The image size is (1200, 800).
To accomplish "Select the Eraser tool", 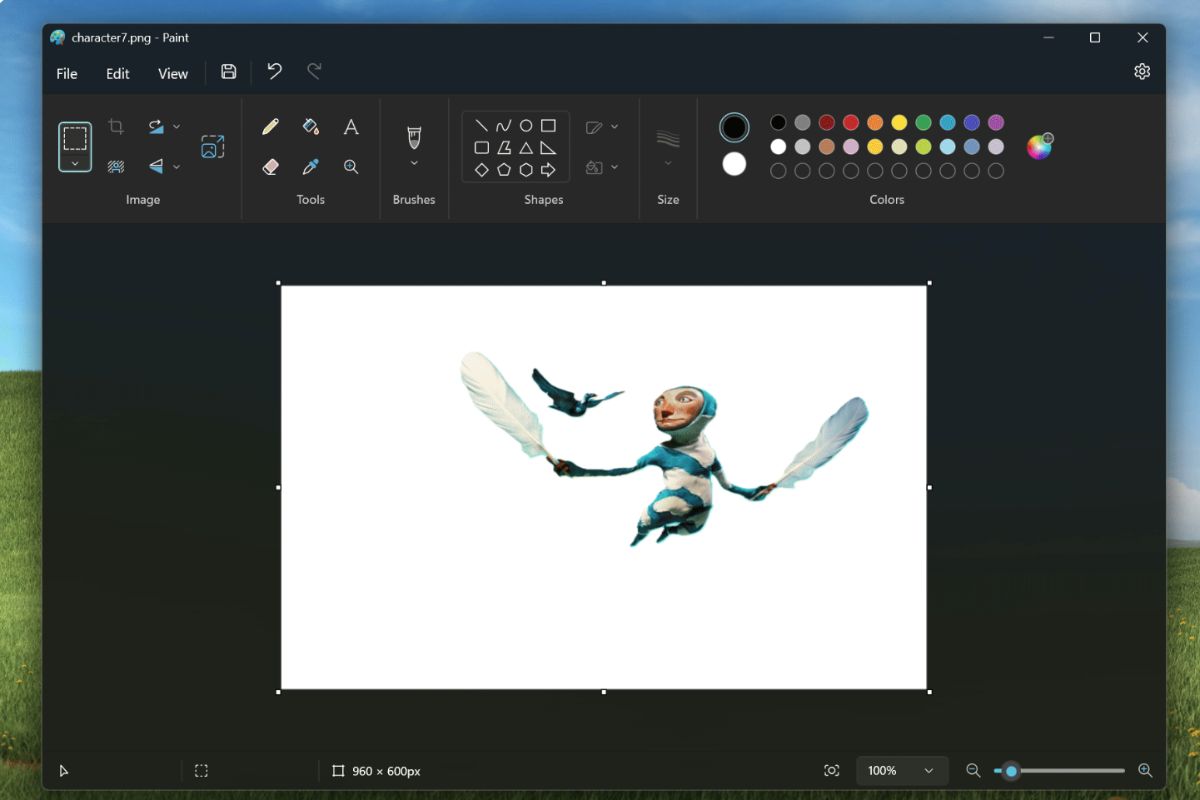I will (x=270, y=167).
